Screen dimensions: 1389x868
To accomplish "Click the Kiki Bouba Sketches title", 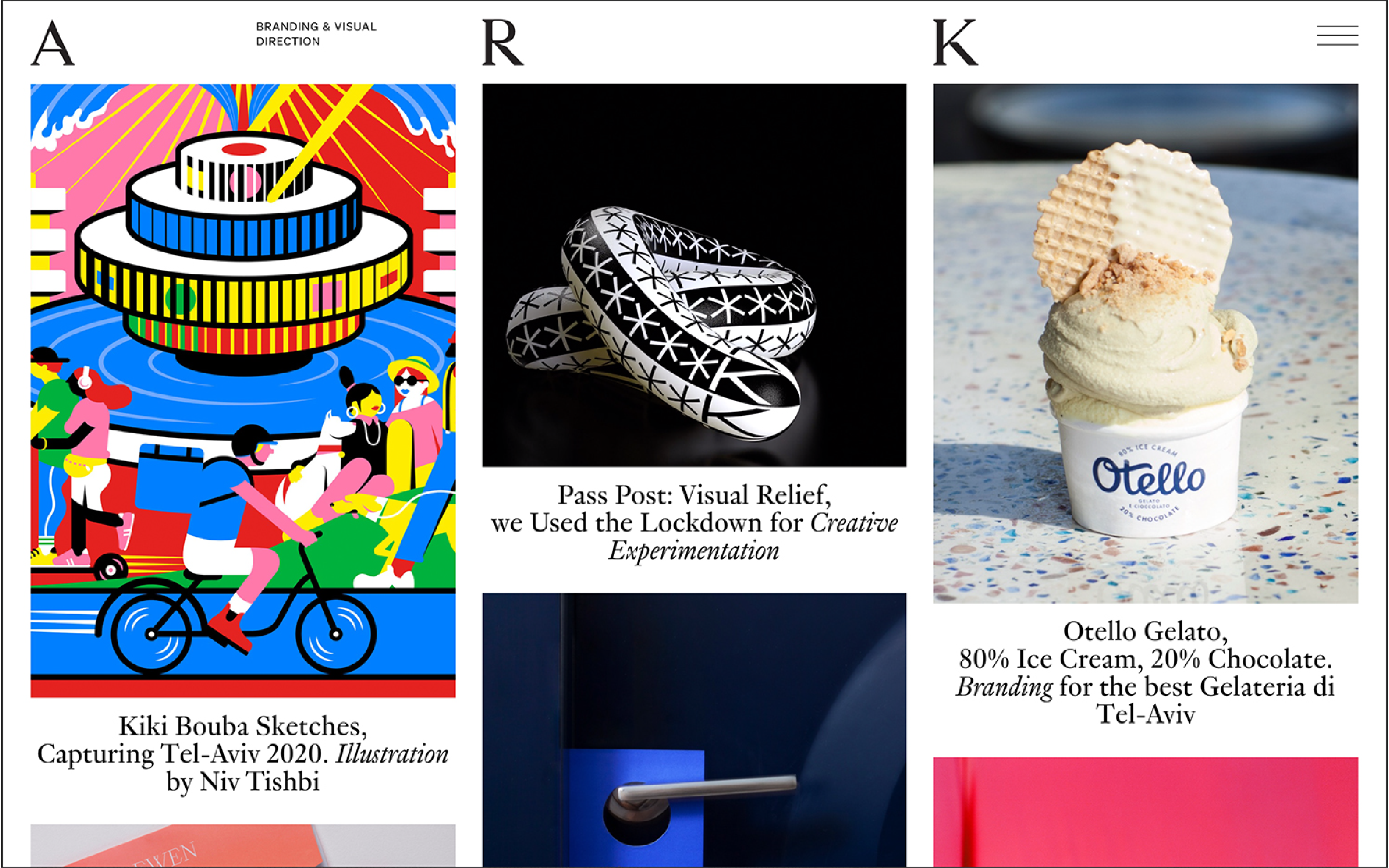I will (243, 754).
